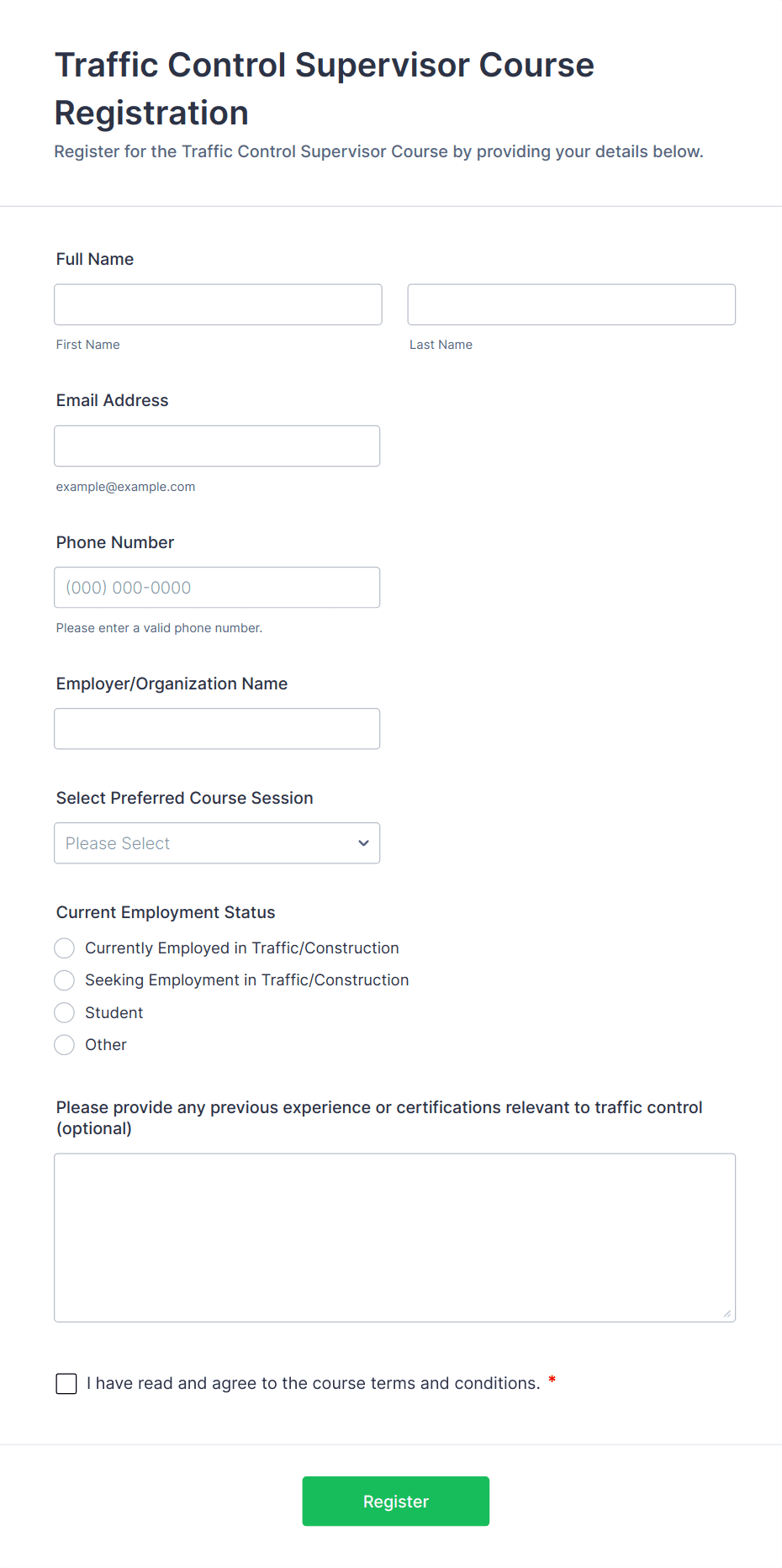
Task: Click the Current Employment Status label
Action: click(x=166, y=912)
